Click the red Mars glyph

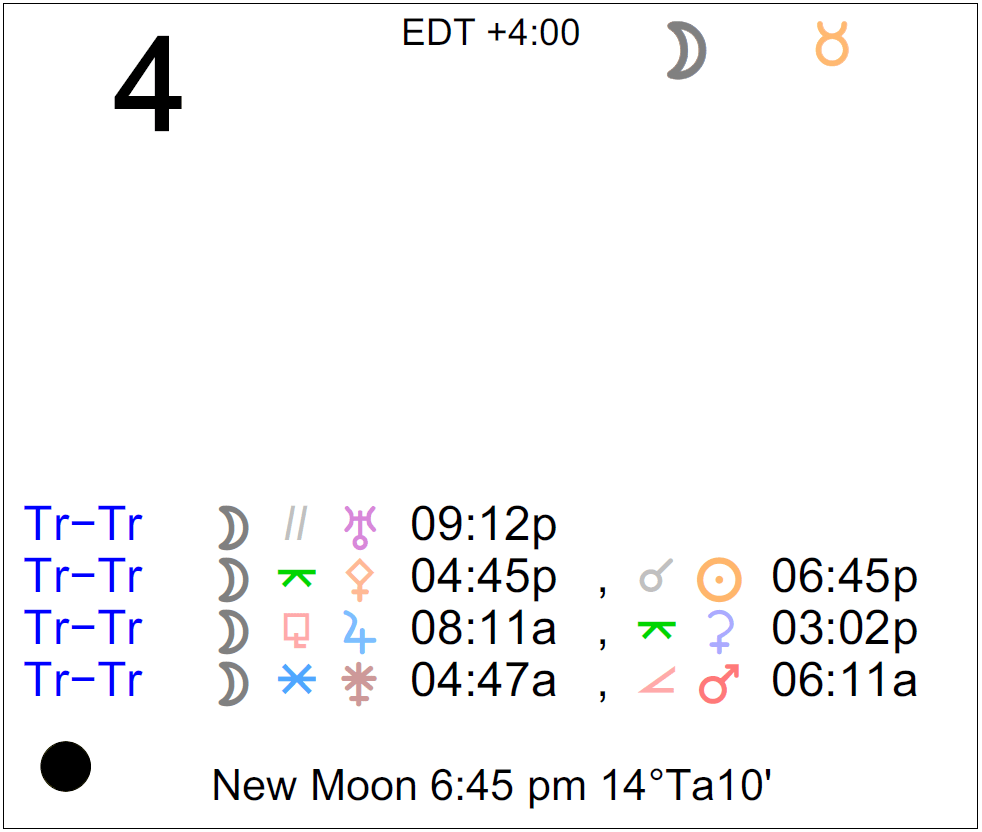tap(719, 682)
